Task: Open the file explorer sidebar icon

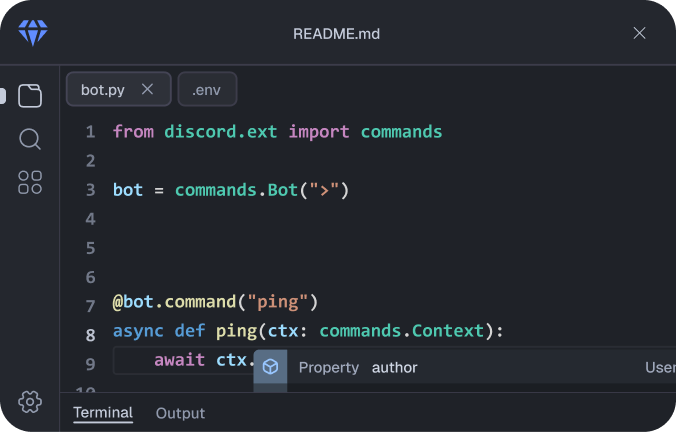Action: pyautogui.click(x=30, y=96)
